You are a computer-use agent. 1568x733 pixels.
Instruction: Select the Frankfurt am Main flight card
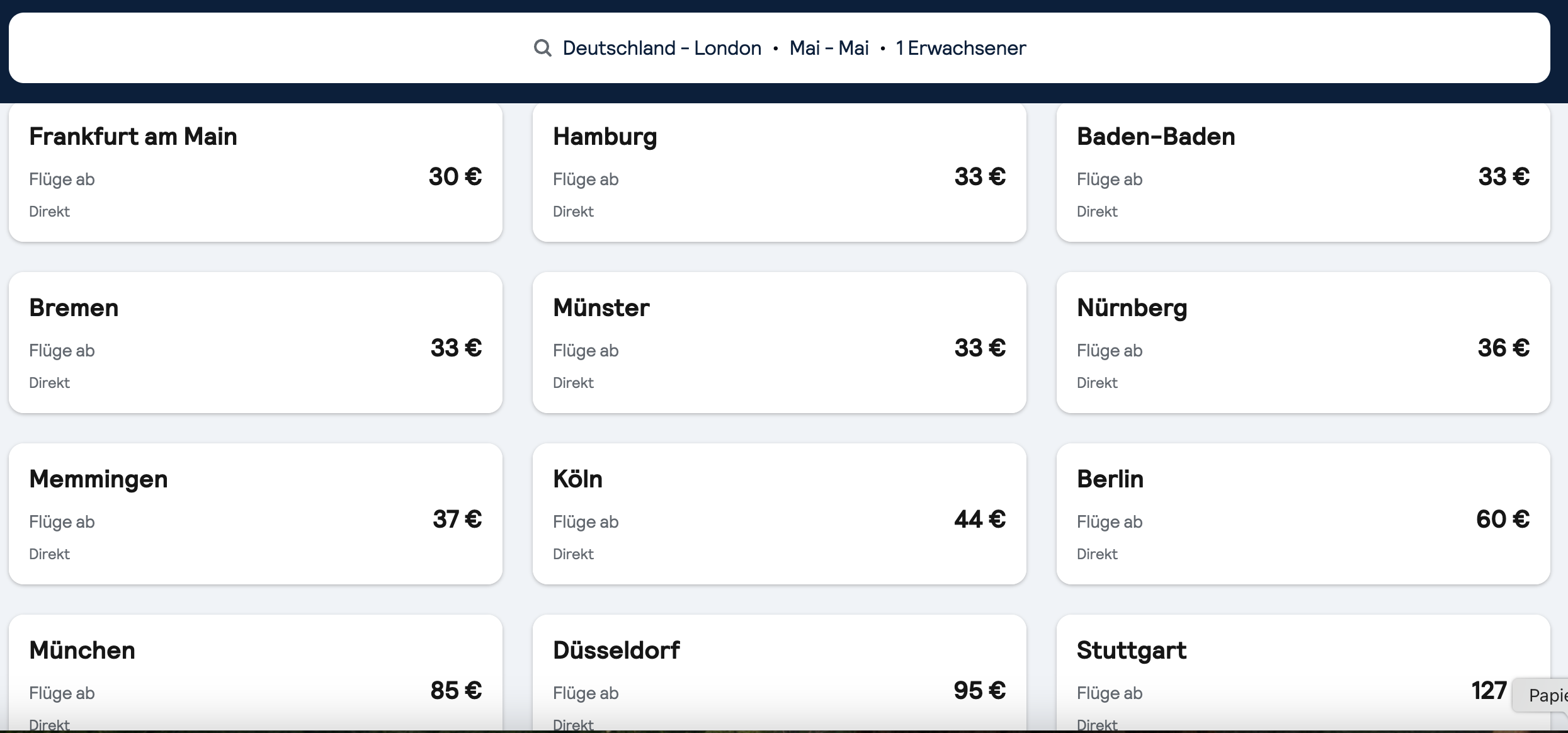(256, 173)
